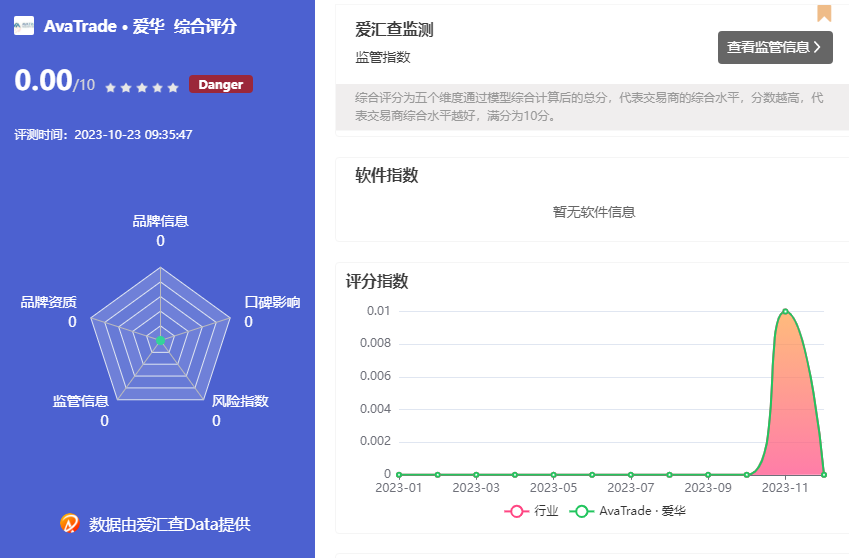Click the chevron arrow in 查看监管信息 button

[817, 47]
